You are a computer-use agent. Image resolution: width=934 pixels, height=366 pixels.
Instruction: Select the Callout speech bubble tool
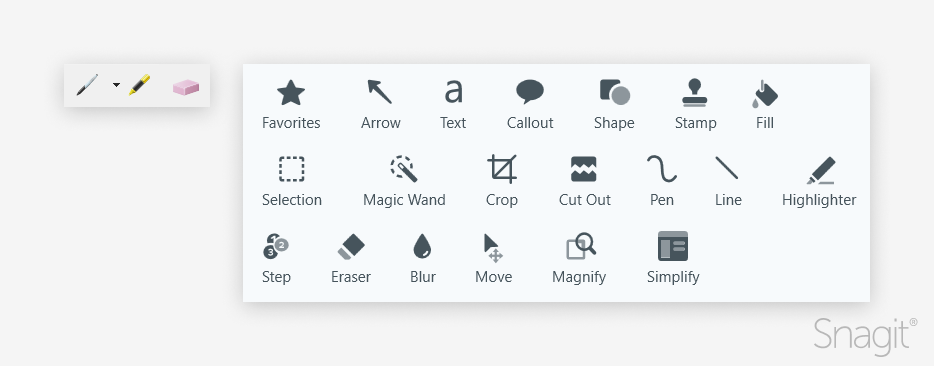530,105
